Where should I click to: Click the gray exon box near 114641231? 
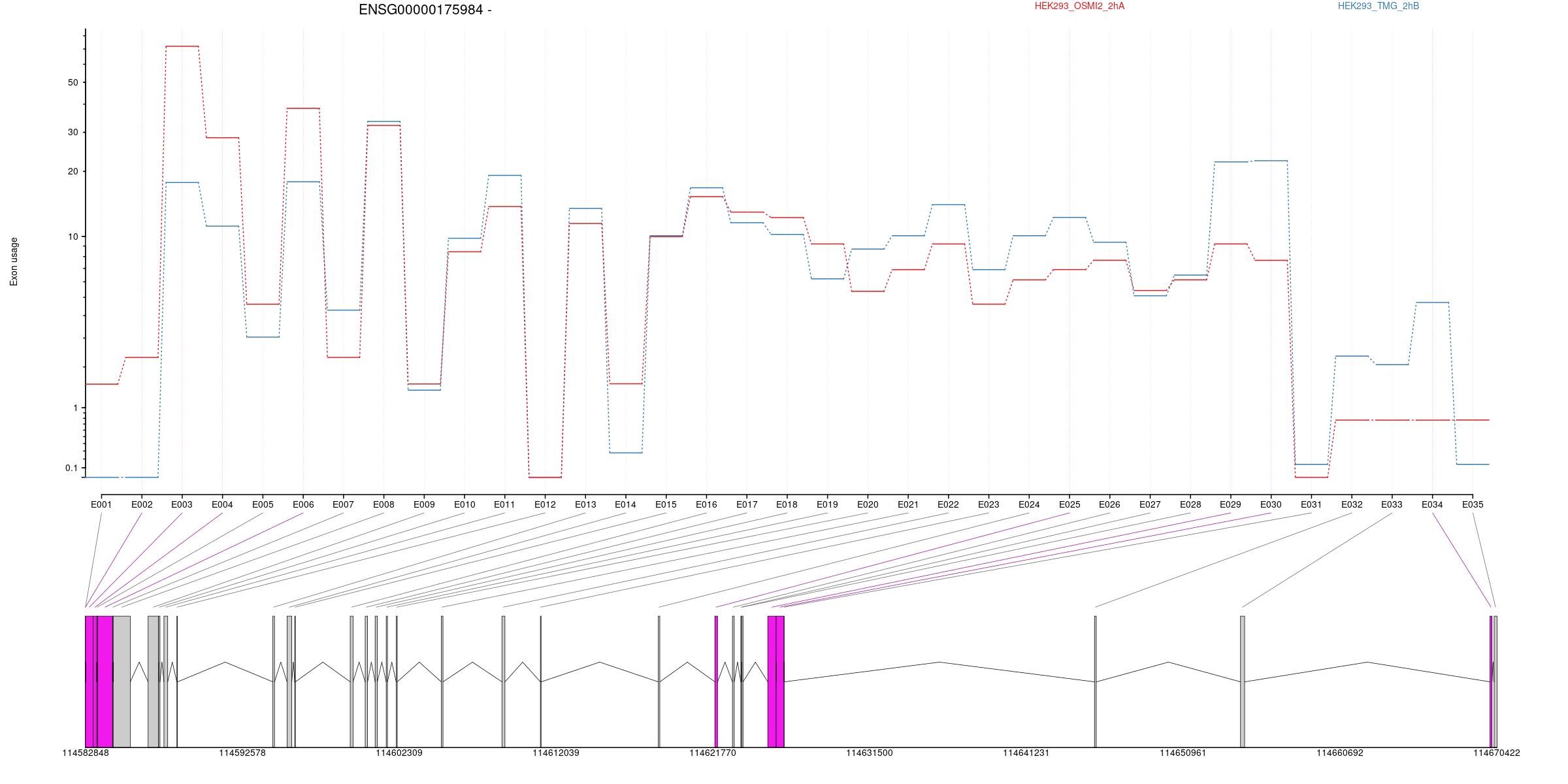(x=1096, y=681)
